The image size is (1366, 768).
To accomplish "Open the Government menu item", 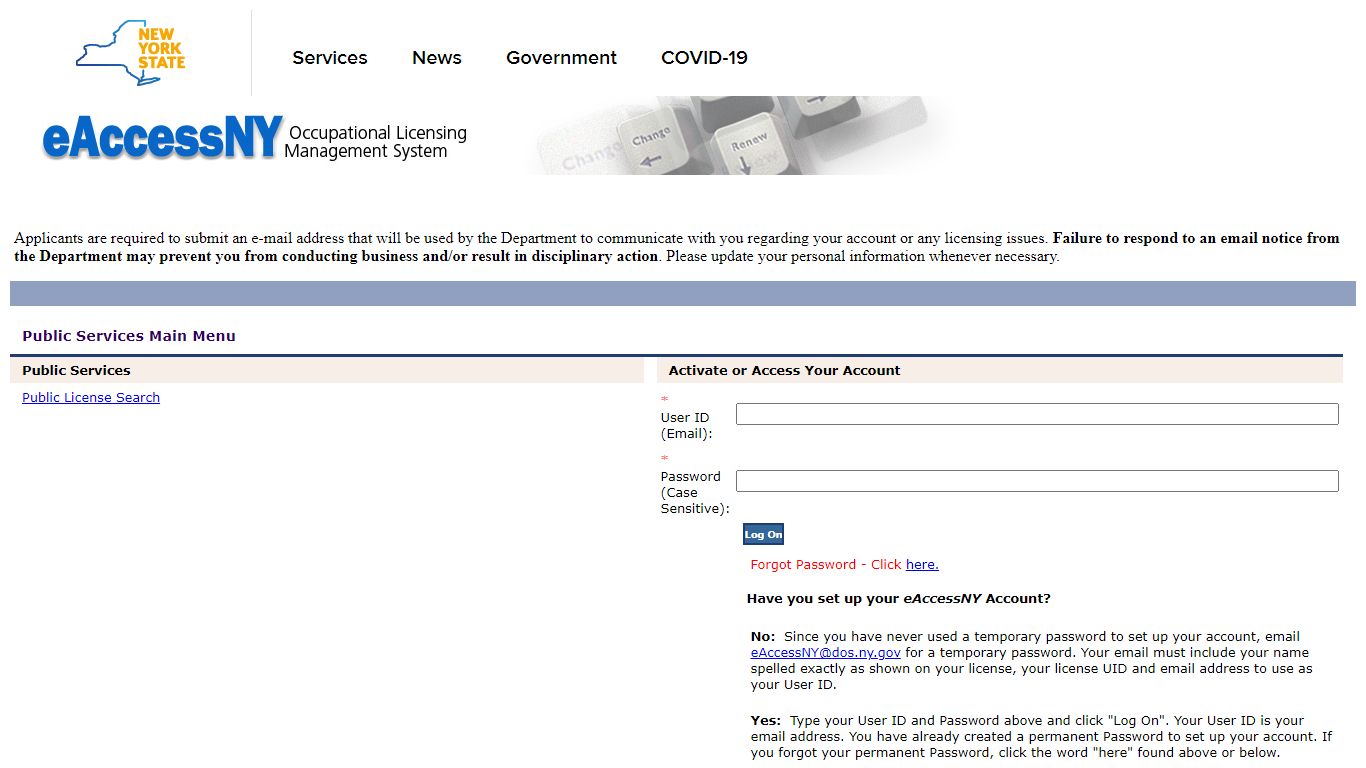I will click(561, 58).
